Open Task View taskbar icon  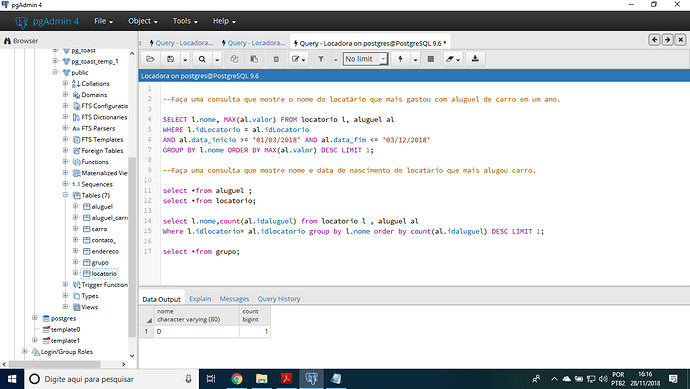pos(211,379)
